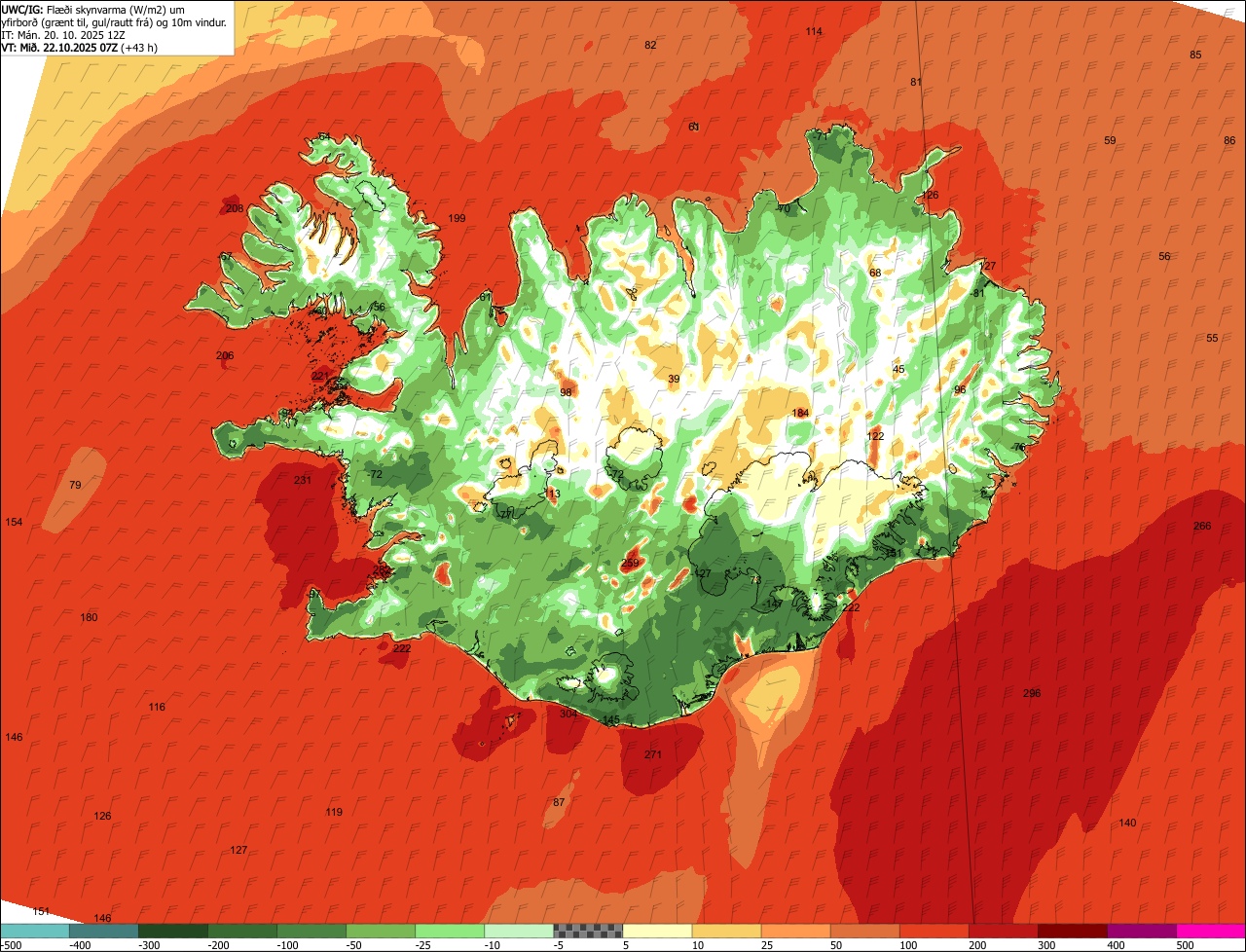
Task: Click the map value "231" in Faxaflói bay
Action: [x=303, y=480]
